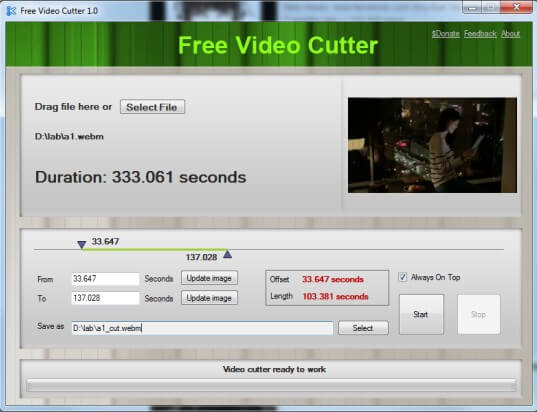The image size is (537, 412).
Task: Open the $Donate link
Action: (446, 34)
